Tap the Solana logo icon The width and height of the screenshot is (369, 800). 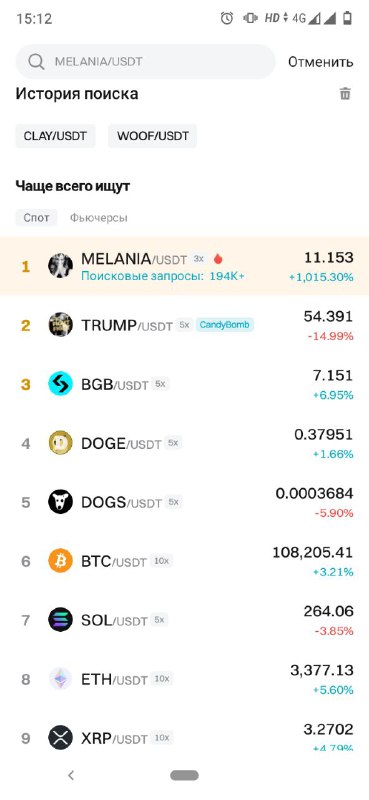pos(60,620)
